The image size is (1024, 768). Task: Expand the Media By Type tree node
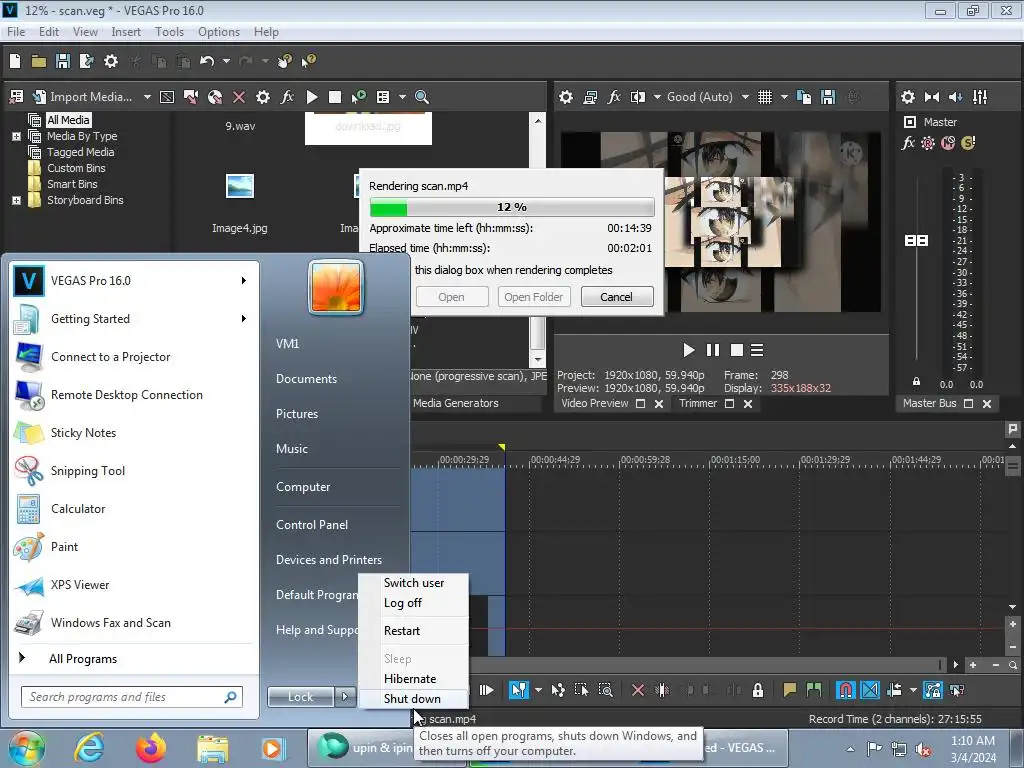[17, 136]
